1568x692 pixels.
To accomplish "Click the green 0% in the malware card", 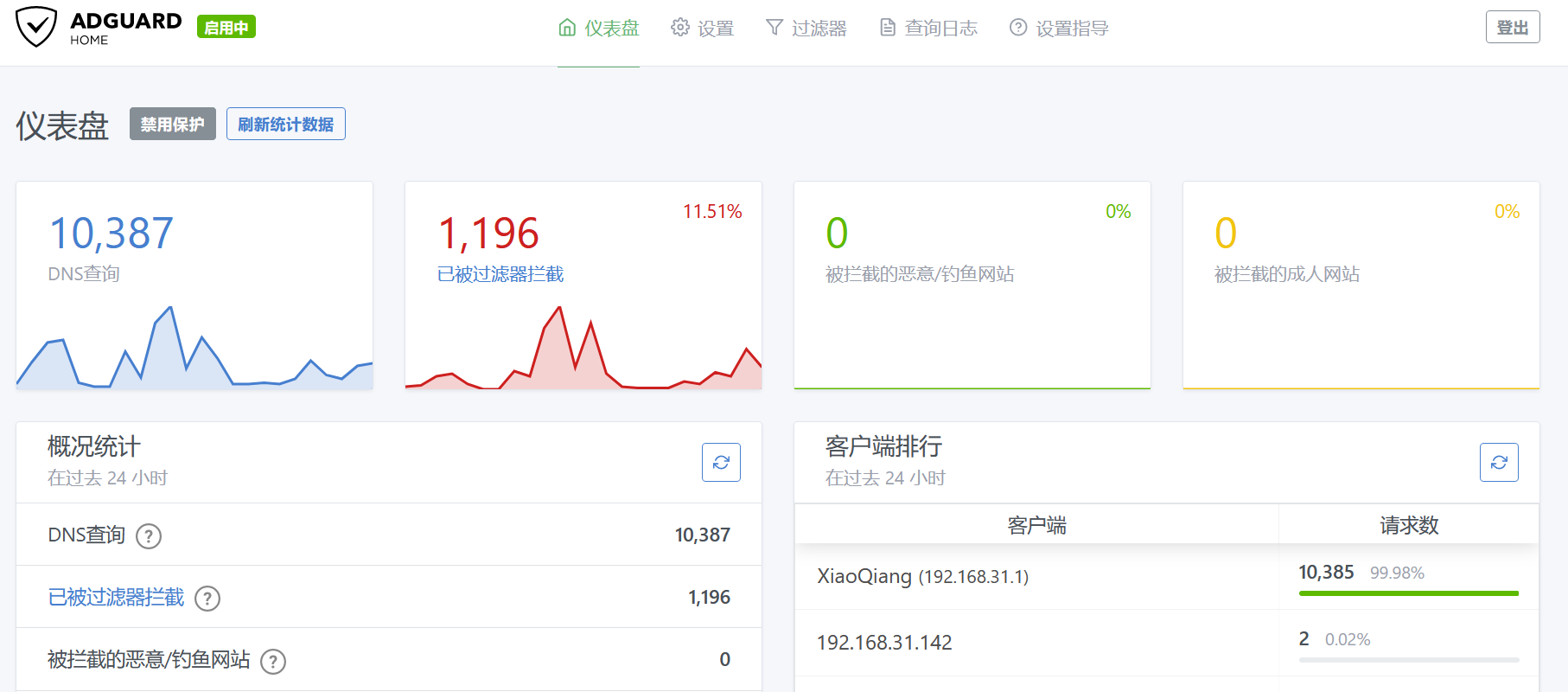I will coord(1119,212).
